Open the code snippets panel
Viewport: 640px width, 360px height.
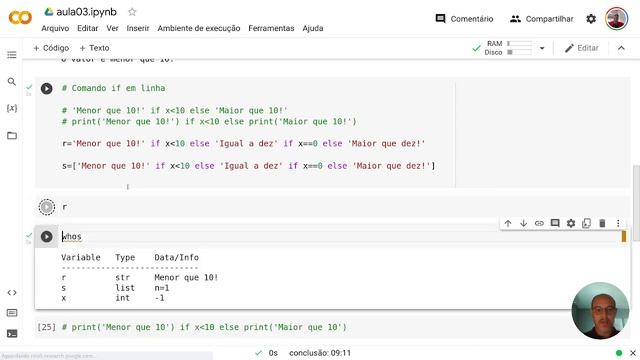point(12,293)
